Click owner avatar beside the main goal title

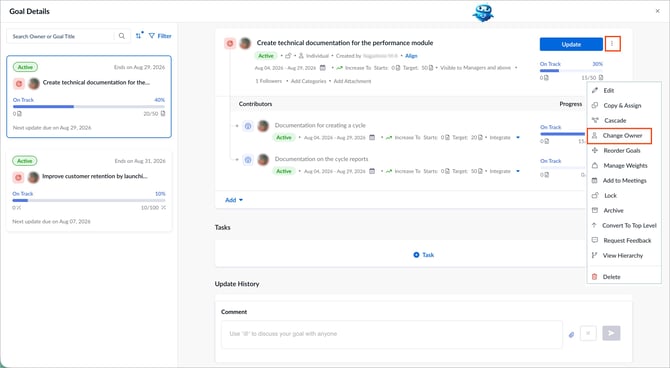(x=245, y=43)
